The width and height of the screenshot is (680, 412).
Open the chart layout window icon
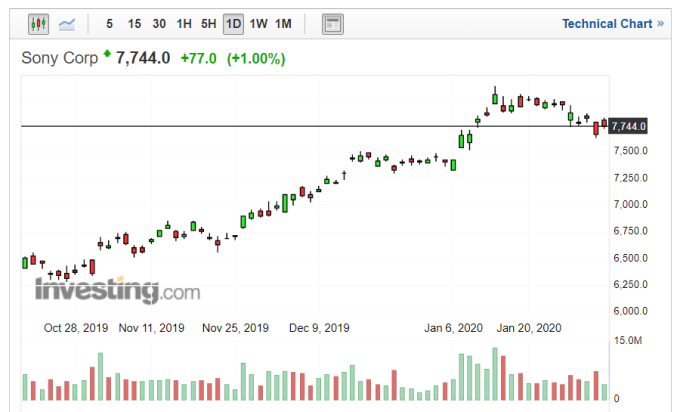pyautogui.click(x=333, y=24)
